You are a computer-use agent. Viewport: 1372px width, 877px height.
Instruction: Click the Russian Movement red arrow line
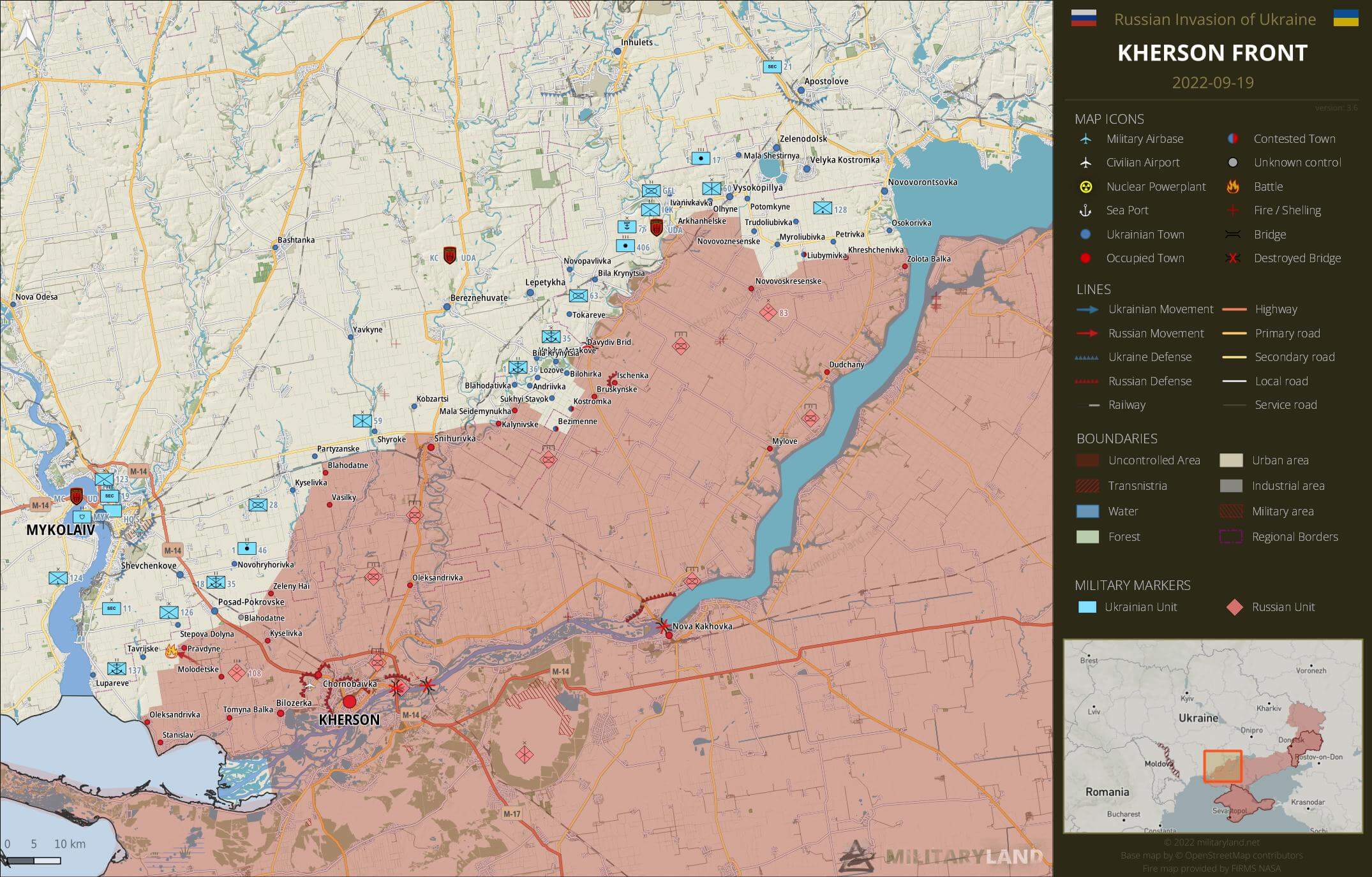[x=1087, y=334]
